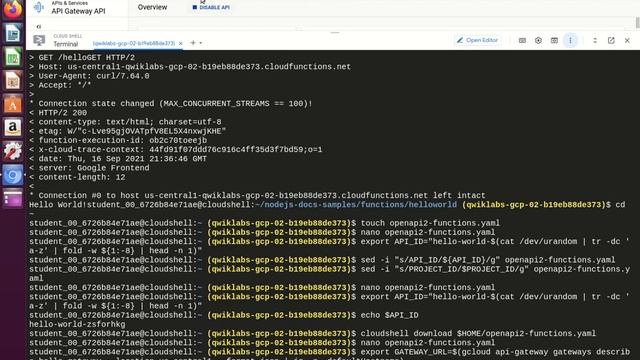Add a new Cloud Shell terminal tab
The image size is (640, 360).
coord(193,42)
